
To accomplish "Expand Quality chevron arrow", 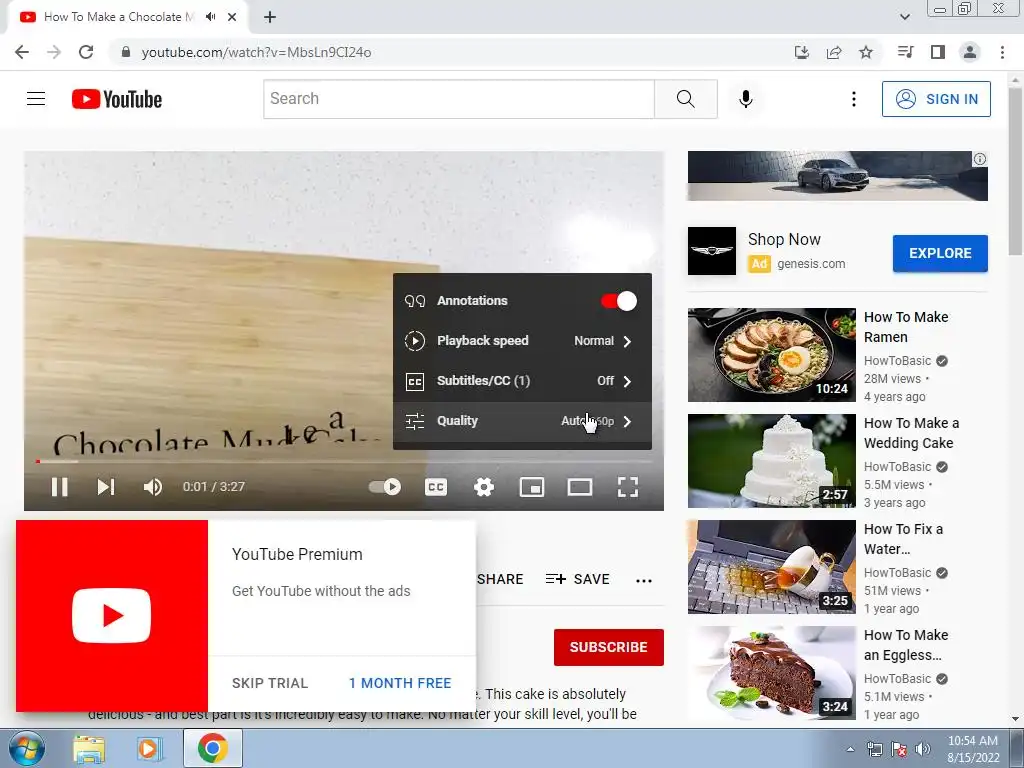I will tap(628, 421).
